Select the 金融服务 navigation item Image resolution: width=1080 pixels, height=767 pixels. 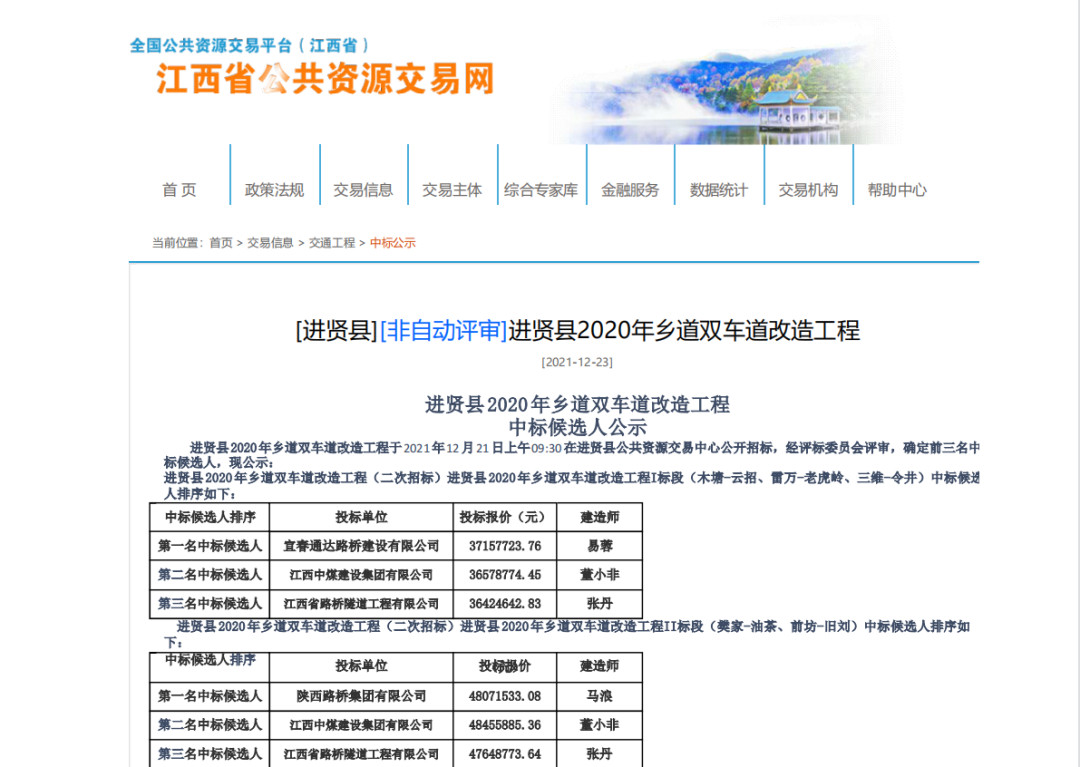pyautogui.click(x=630, y=190)
